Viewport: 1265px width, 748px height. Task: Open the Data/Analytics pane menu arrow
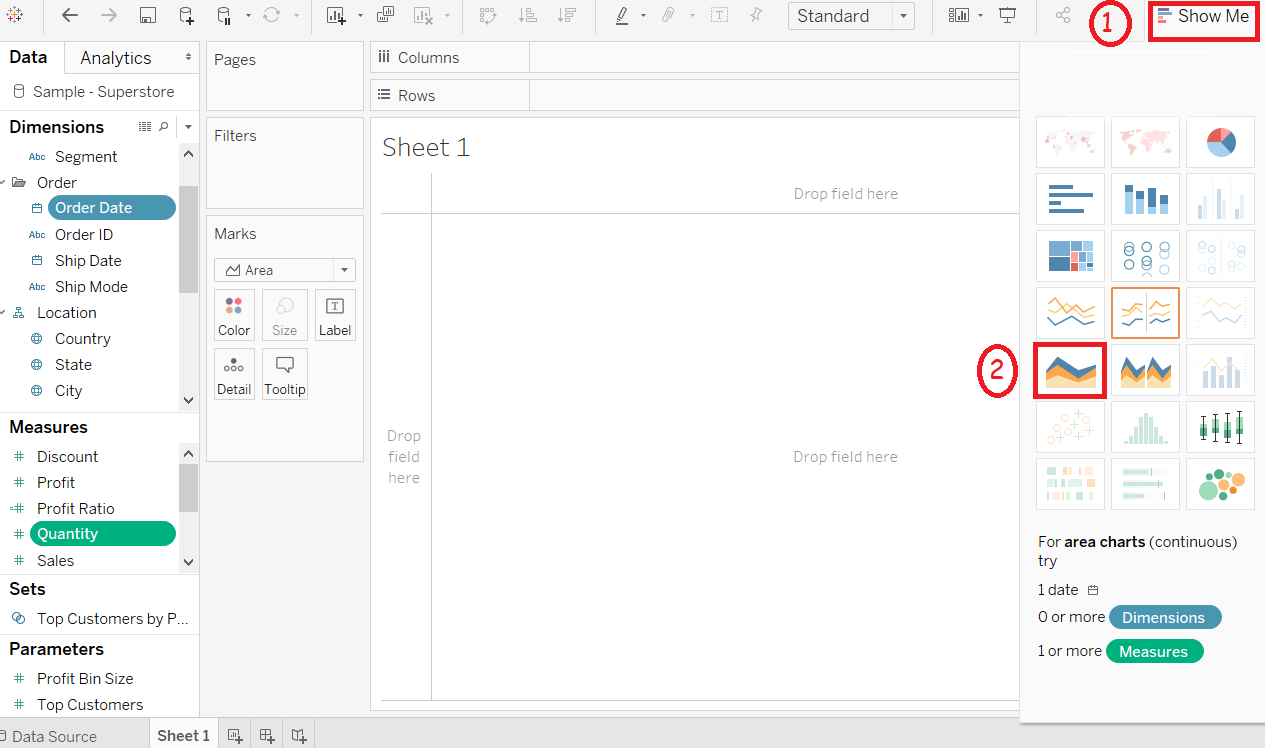[188, 58]
